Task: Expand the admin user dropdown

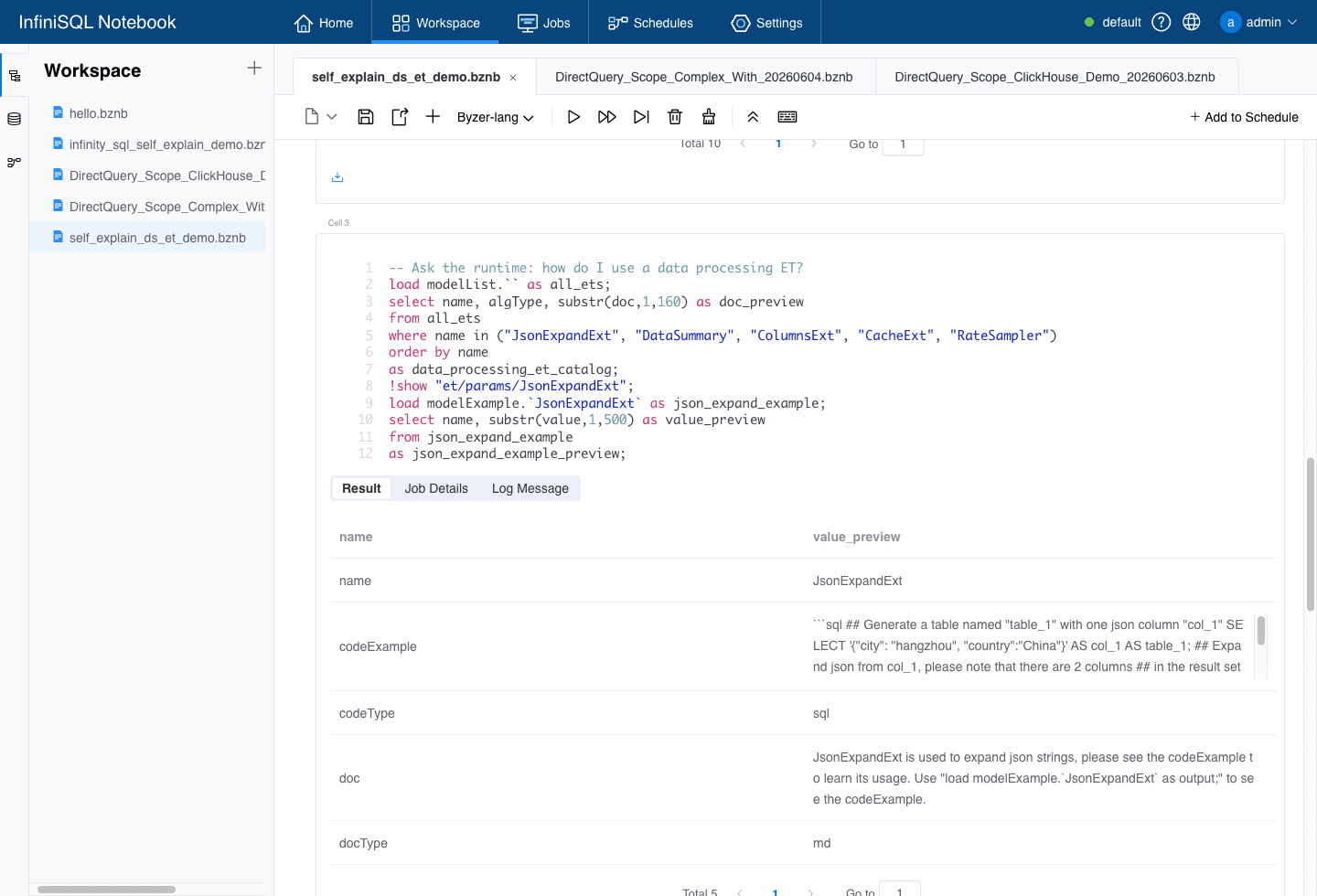Action: pyautogui.click(x=1258, y=22)
